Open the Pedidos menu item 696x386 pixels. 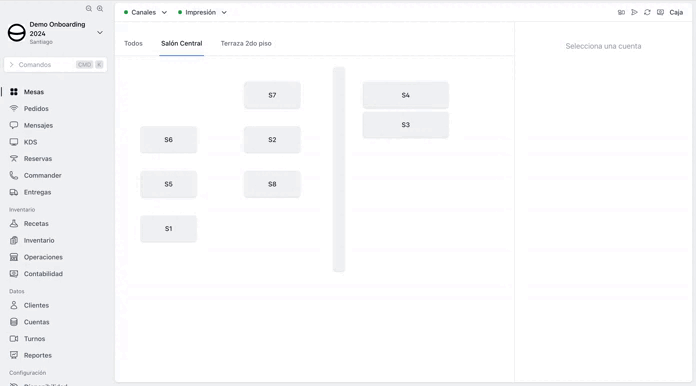[36, 109]
